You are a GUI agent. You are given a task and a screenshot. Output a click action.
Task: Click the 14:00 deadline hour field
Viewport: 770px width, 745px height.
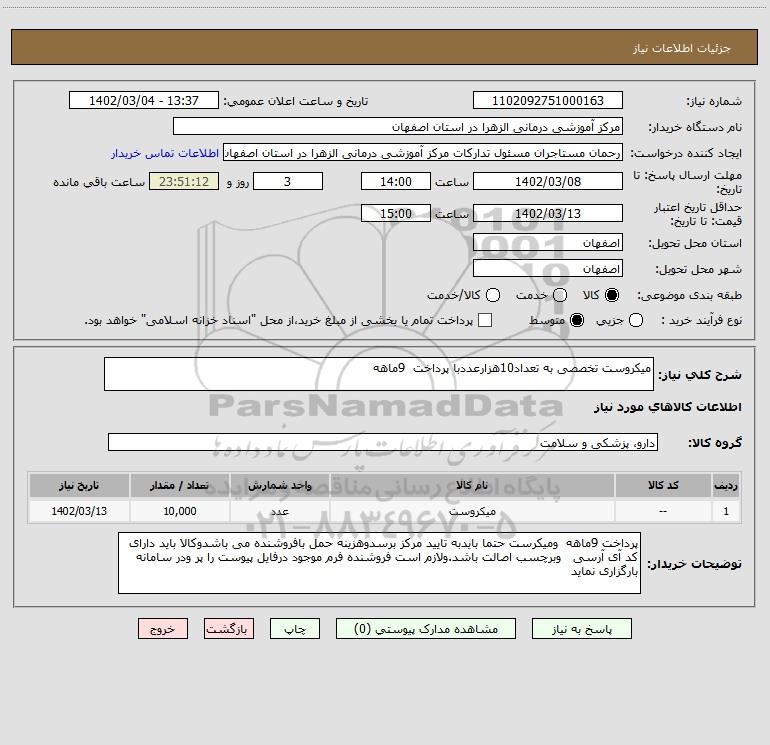[x=396, y=181]
